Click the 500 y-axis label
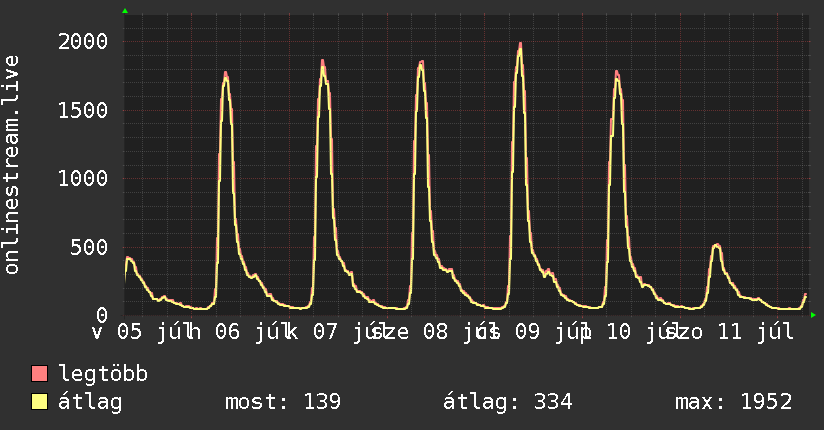Viewport: 824px width, 430px height. (89, 247)
